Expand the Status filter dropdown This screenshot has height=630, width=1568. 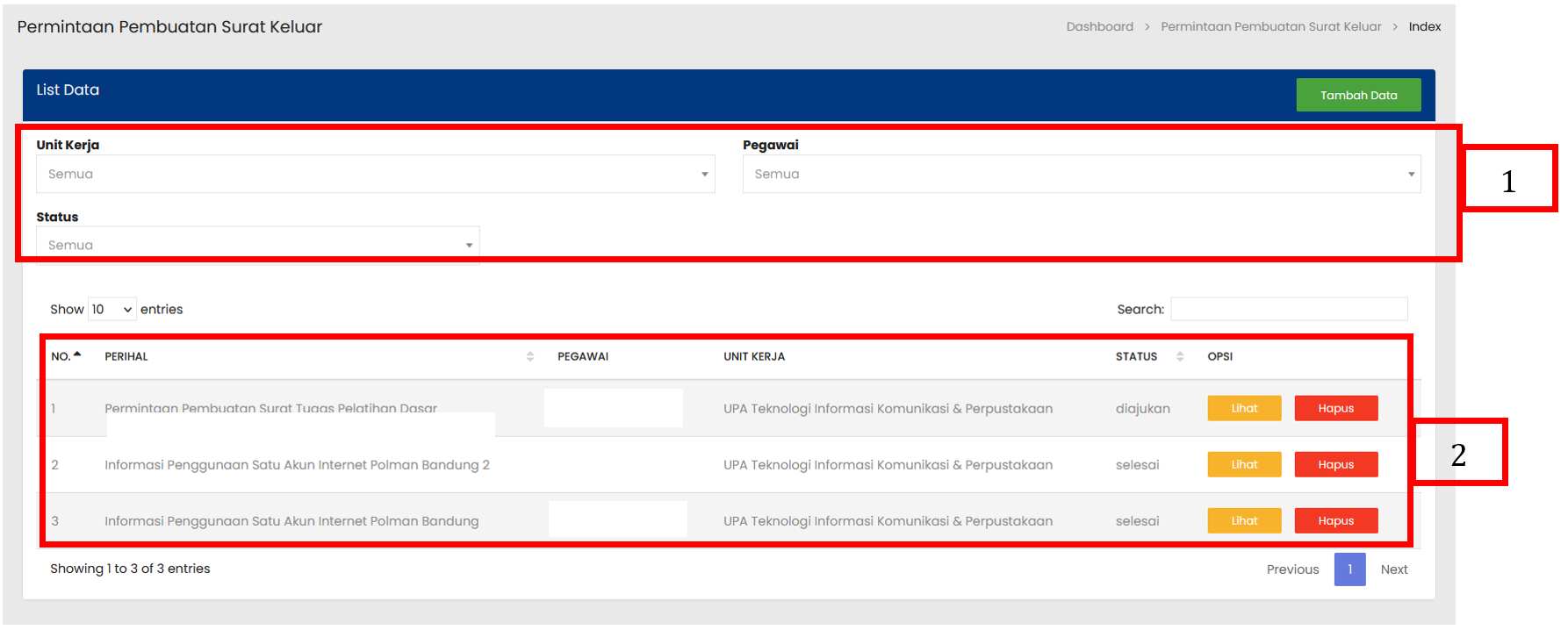click(257, 245)
